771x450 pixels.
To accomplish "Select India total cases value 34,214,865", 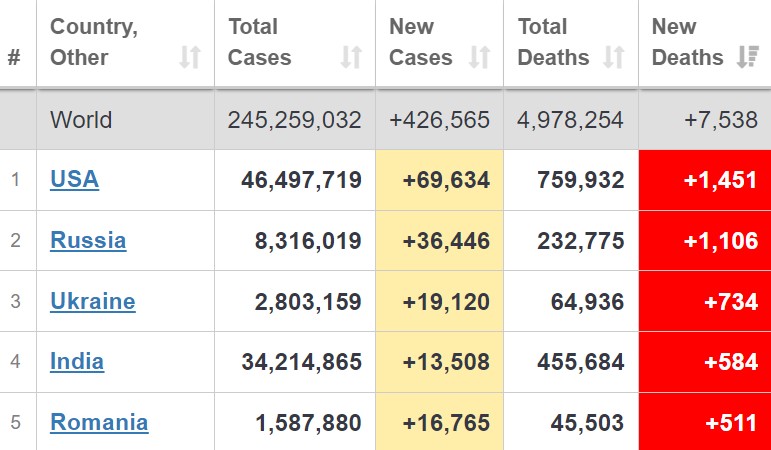I will click(x=301, y=362).
